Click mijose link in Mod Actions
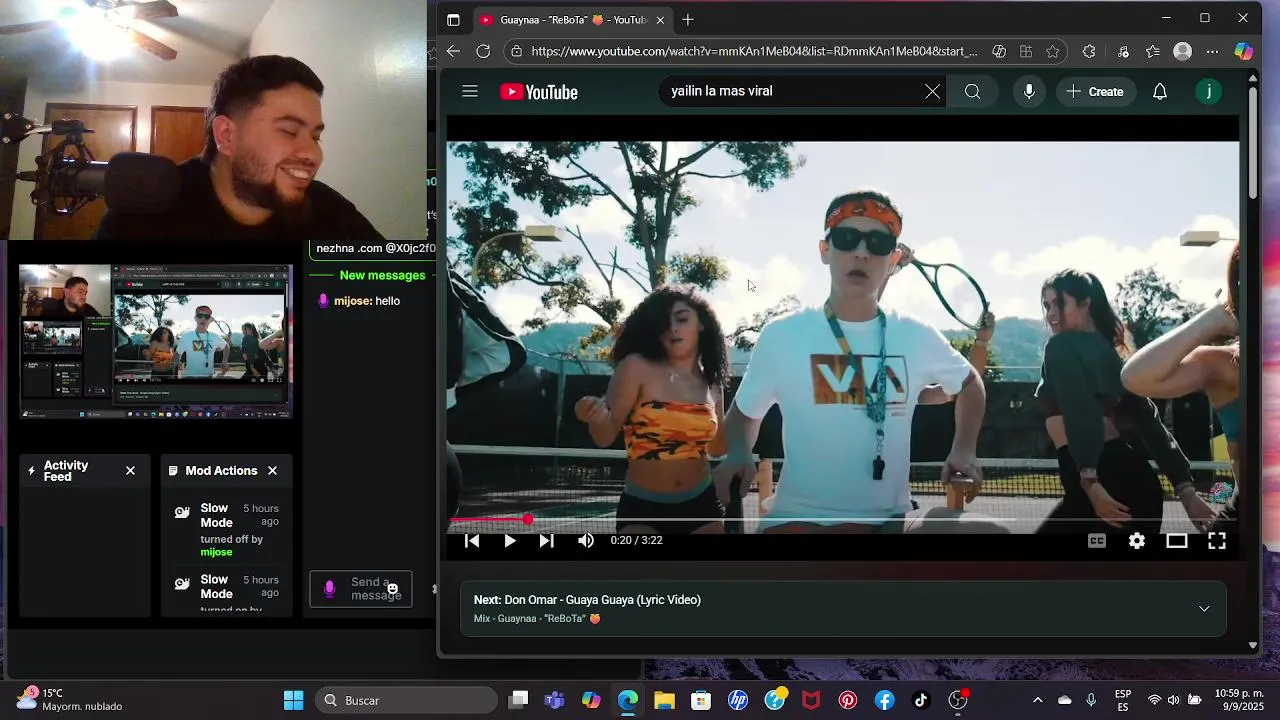 216,552
